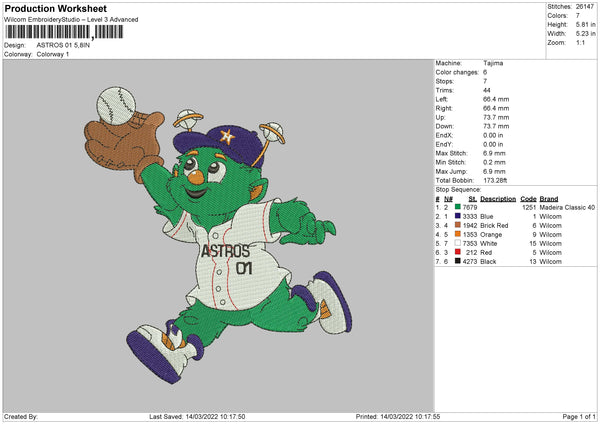Click the 'Blue' description in stop 2
This screenshot has height=424, width=600.
[x=487, y=217]
